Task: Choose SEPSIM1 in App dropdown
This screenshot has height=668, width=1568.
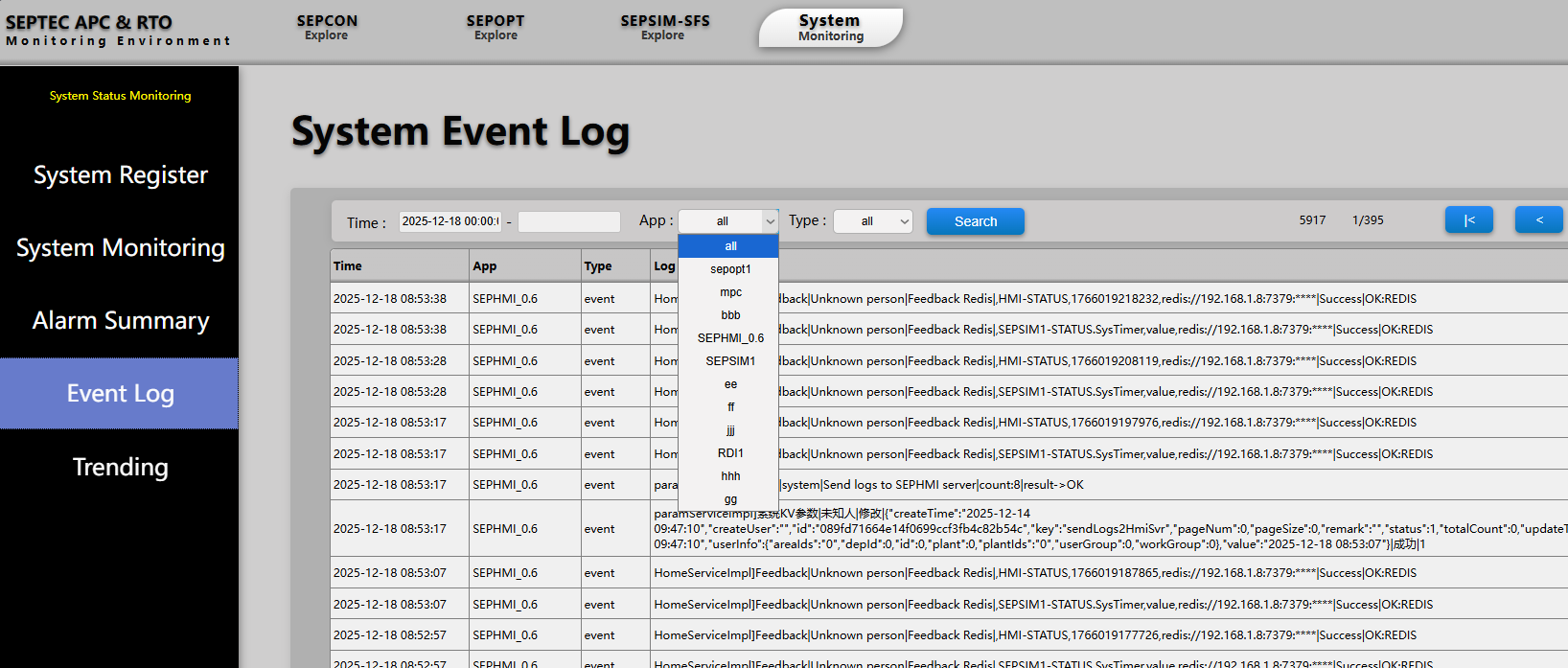Action: click(729, 361)
